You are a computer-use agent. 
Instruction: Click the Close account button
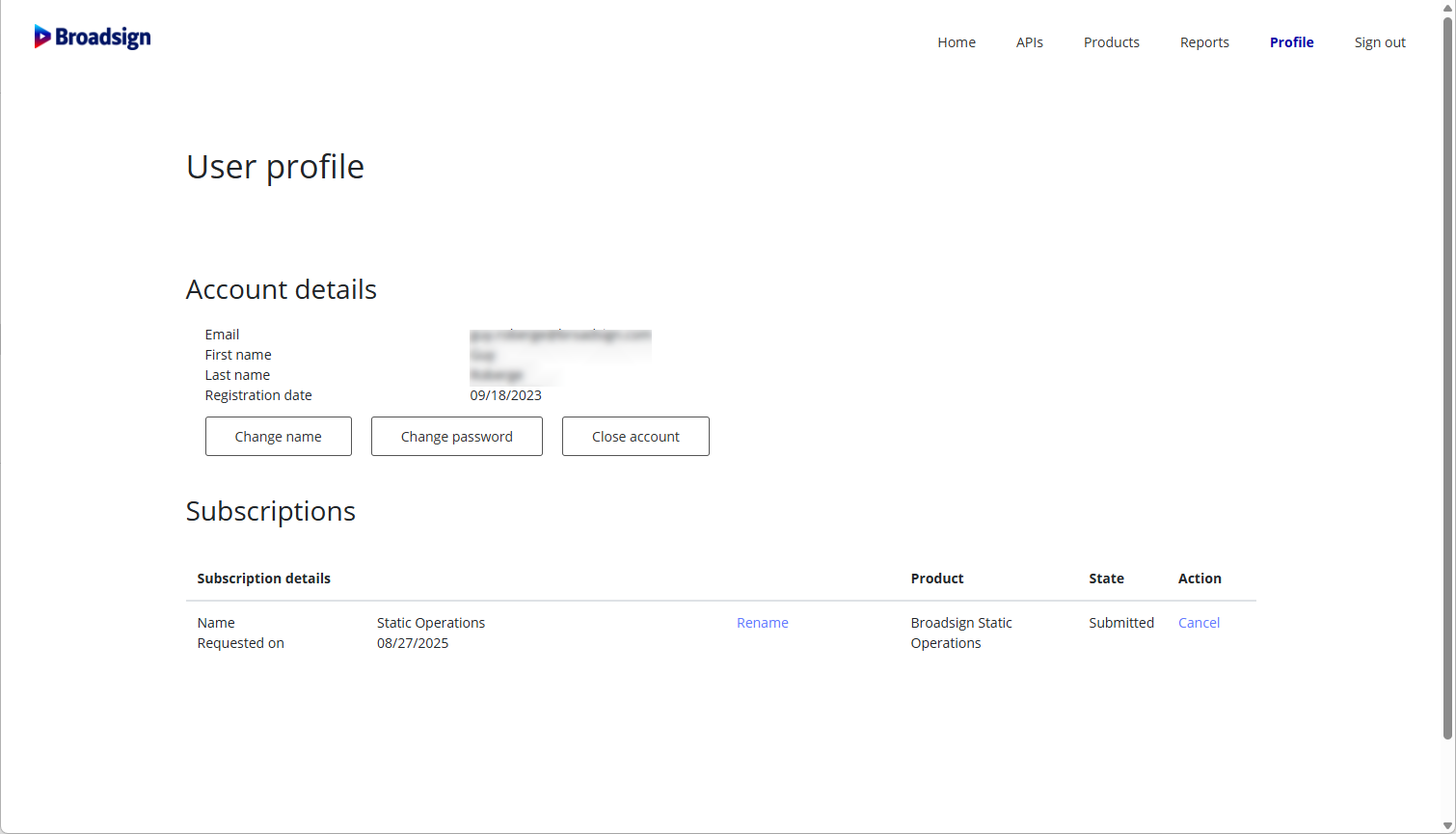point(635,437)
